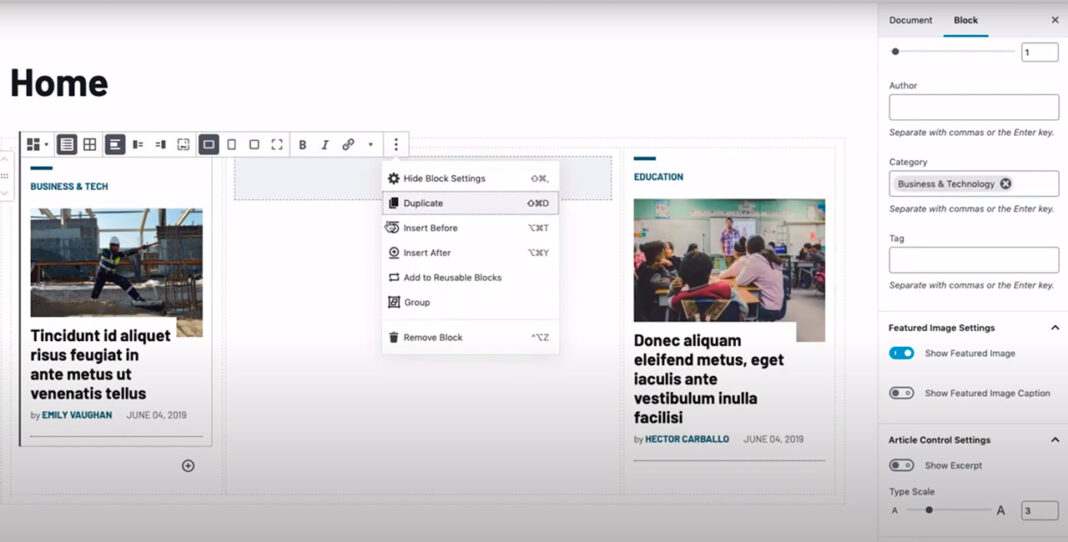This screenshot has height=542, width=1068.
Task: Click the Italic formatting icon
Action: [x=325, y=145]
